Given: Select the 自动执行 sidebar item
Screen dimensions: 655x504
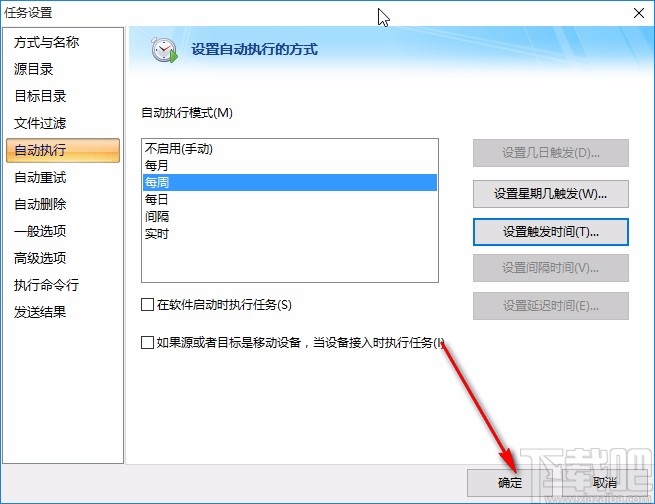Looking at the screenshot, I should coord(63,150).
